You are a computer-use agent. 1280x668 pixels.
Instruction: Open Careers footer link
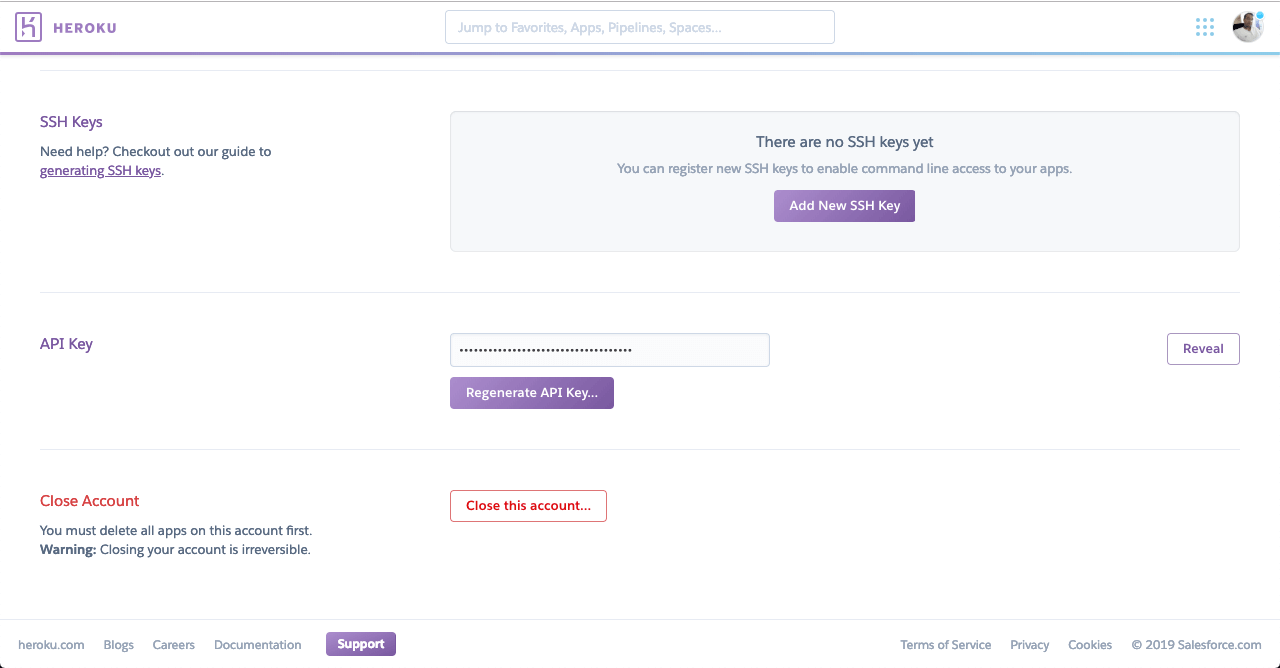[173, 645]
